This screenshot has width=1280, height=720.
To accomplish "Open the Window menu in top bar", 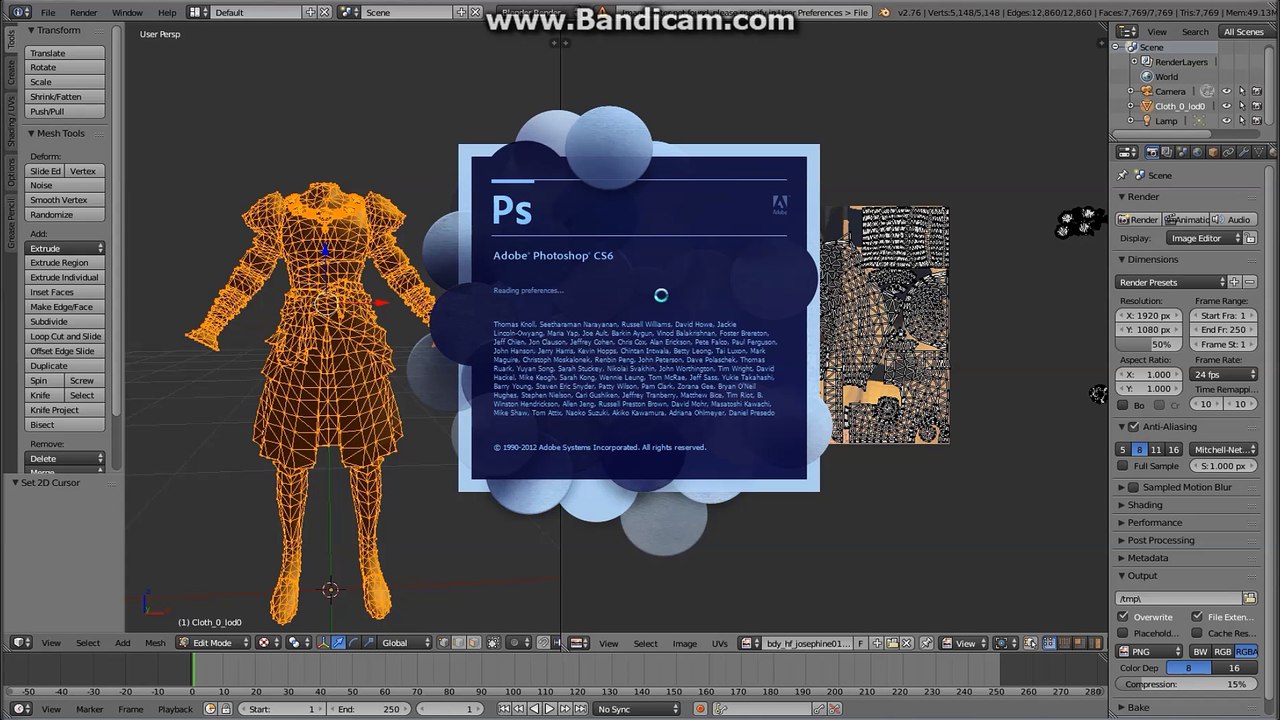I will click(x=127, y=13).
